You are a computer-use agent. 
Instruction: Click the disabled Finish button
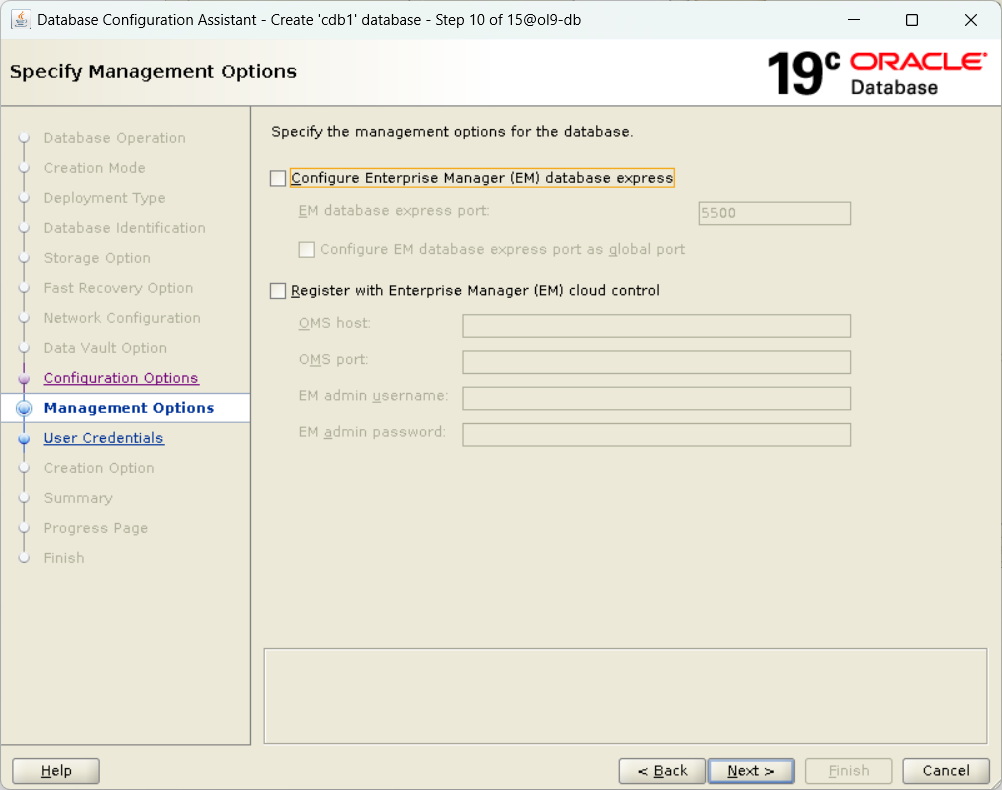coord(849,771)
